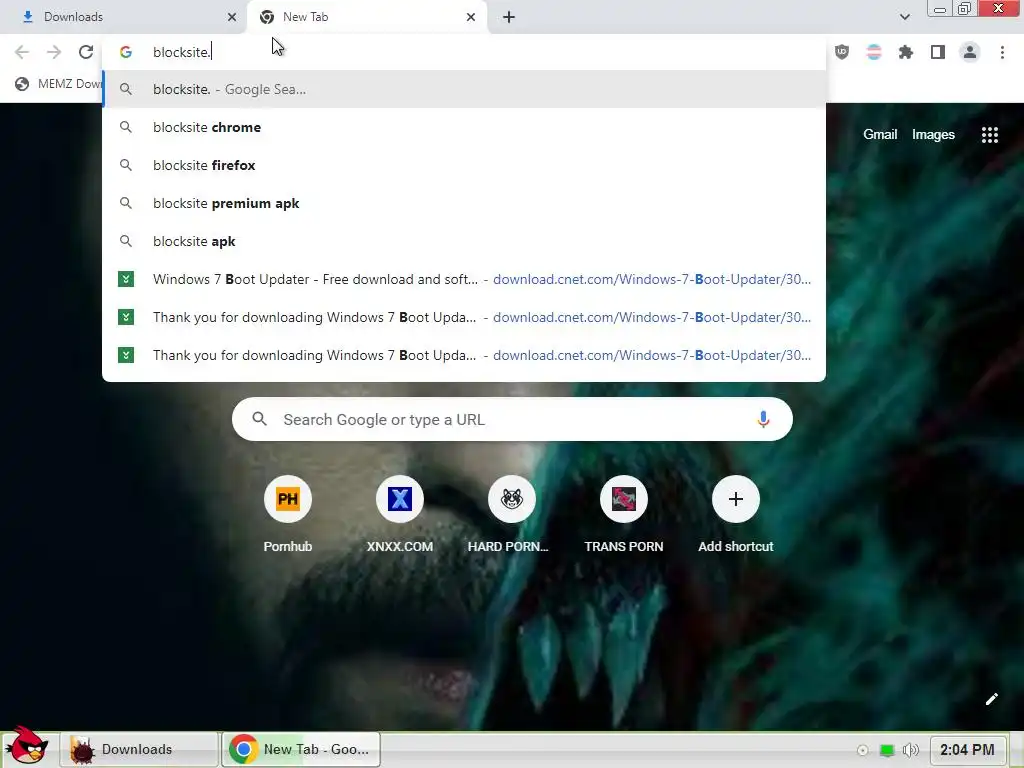Open Downloads window in taskbar
1024x768 pixels.
[139, 749]
